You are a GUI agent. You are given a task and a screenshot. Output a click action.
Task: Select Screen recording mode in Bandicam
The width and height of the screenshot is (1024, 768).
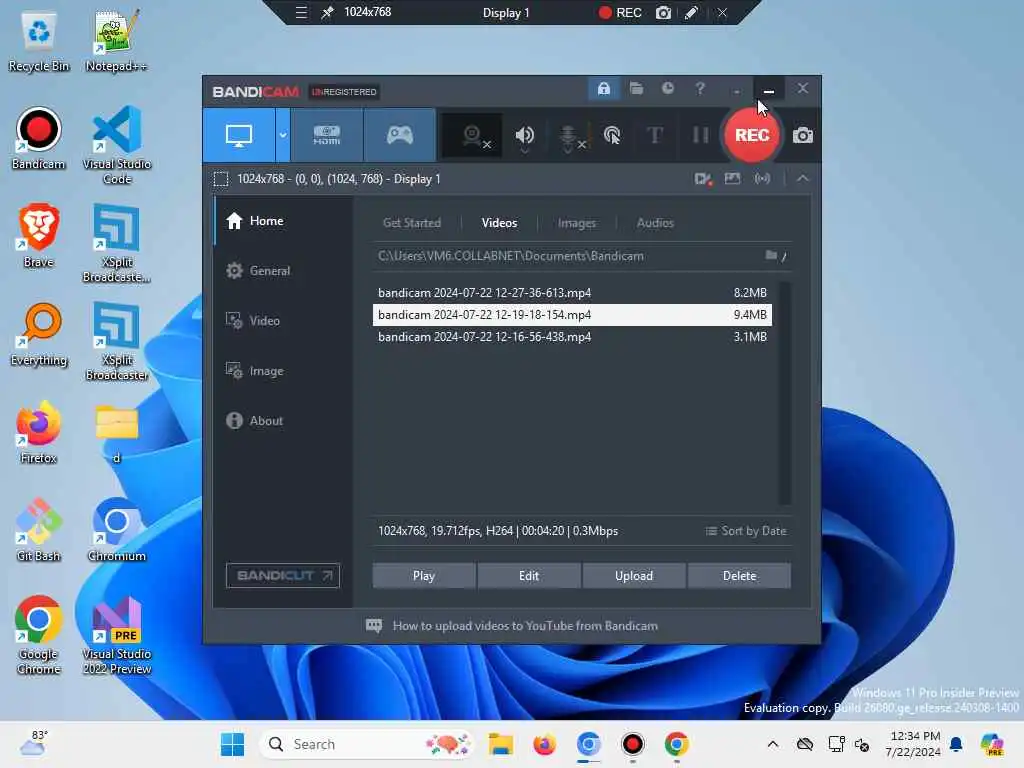pos(239,135)
